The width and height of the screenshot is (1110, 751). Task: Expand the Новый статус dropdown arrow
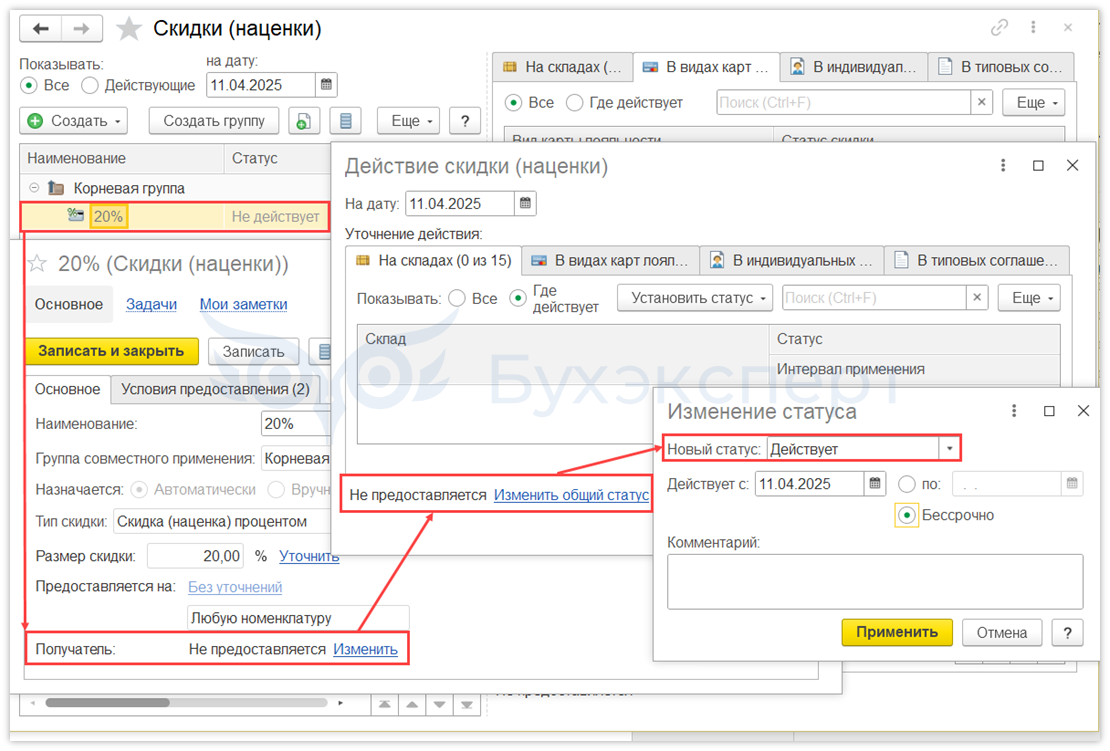point(949,449)
